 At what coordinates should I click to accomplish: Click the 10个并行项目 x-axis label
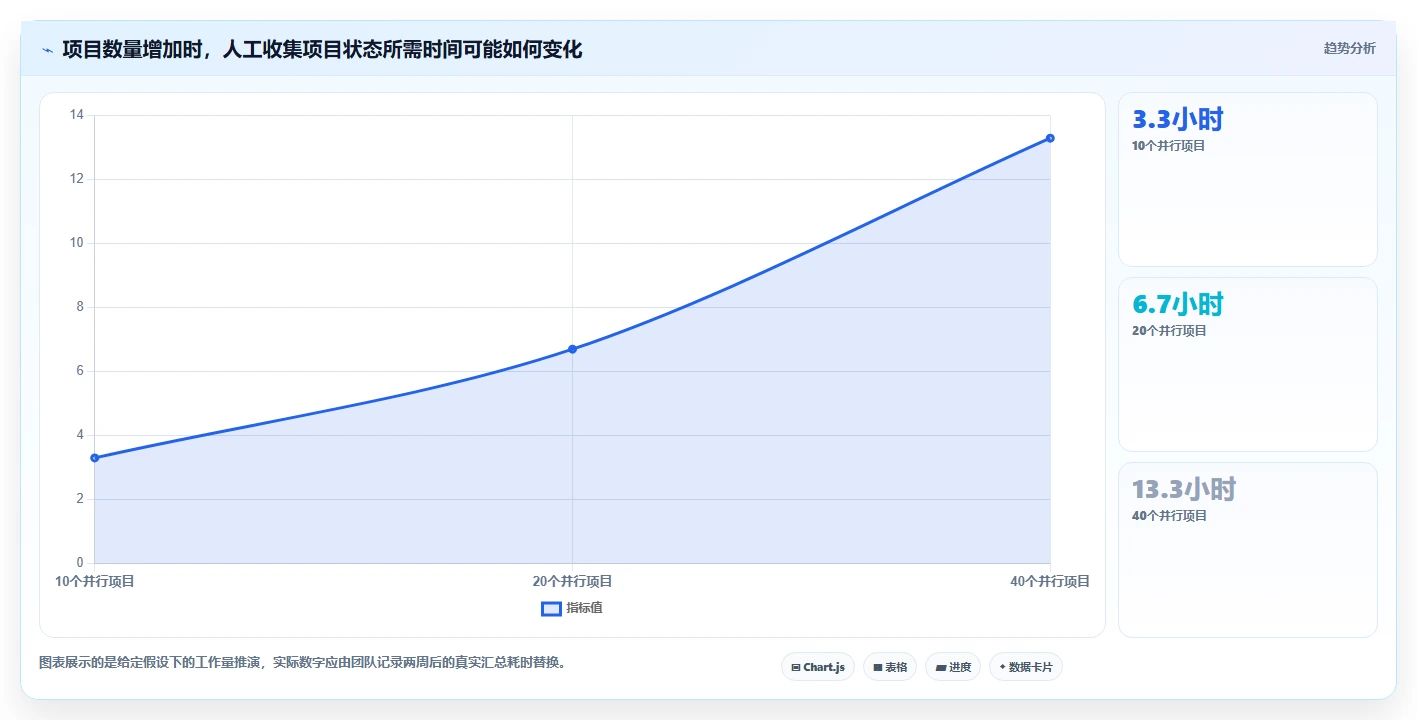(x=95, y=581)
